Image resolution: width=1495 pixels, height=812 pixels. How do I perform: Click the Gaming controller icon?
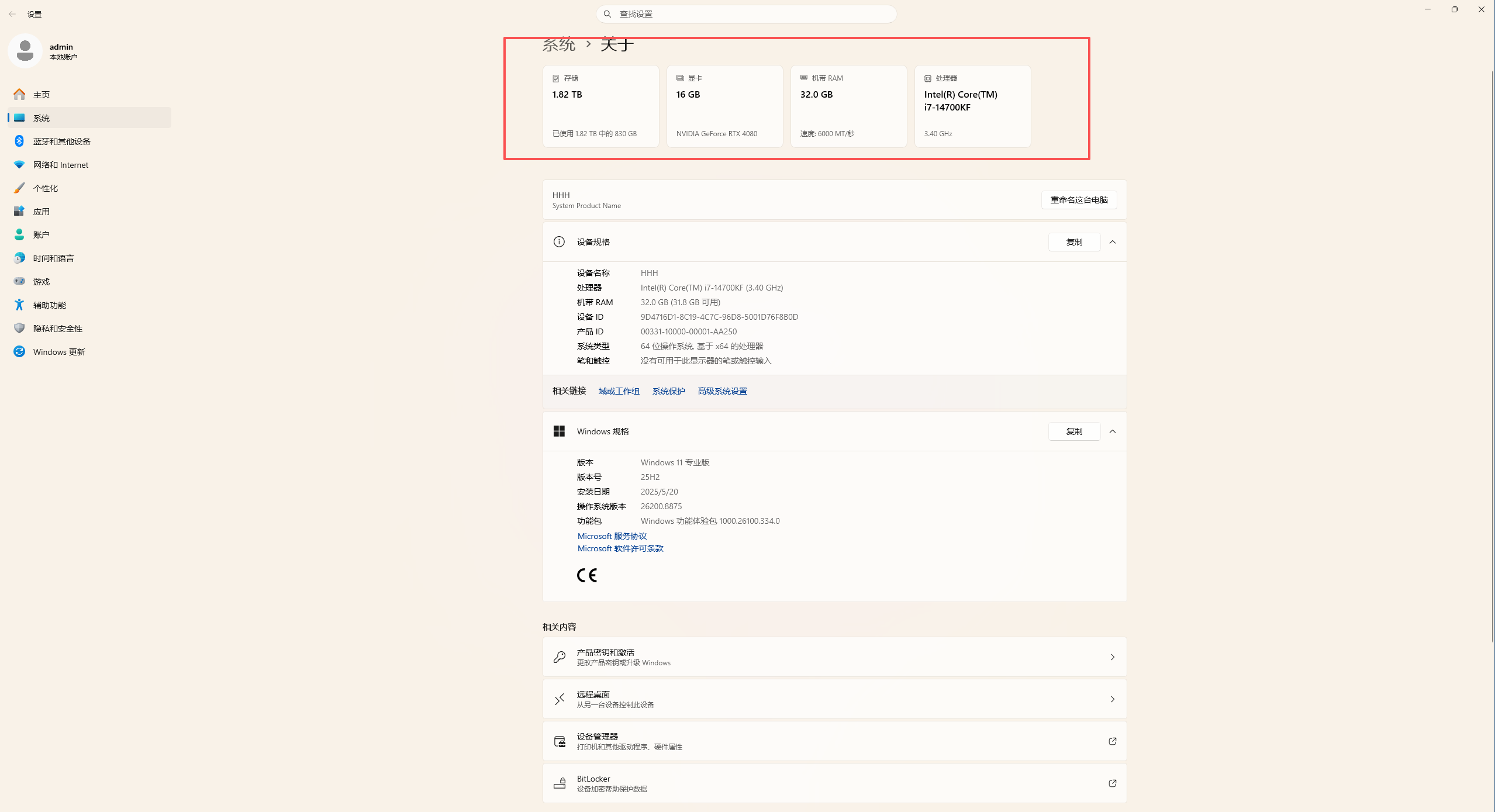[19, 281]
